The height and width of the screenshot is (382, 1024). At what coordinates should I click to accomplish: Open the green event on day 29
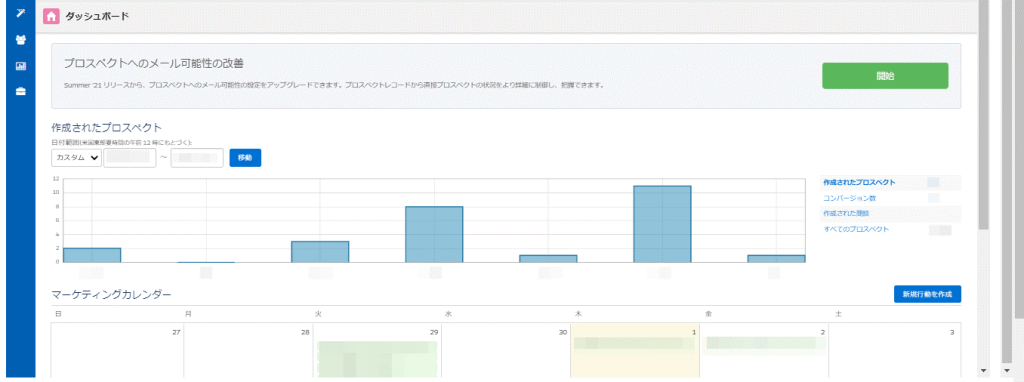pos(376,358)
